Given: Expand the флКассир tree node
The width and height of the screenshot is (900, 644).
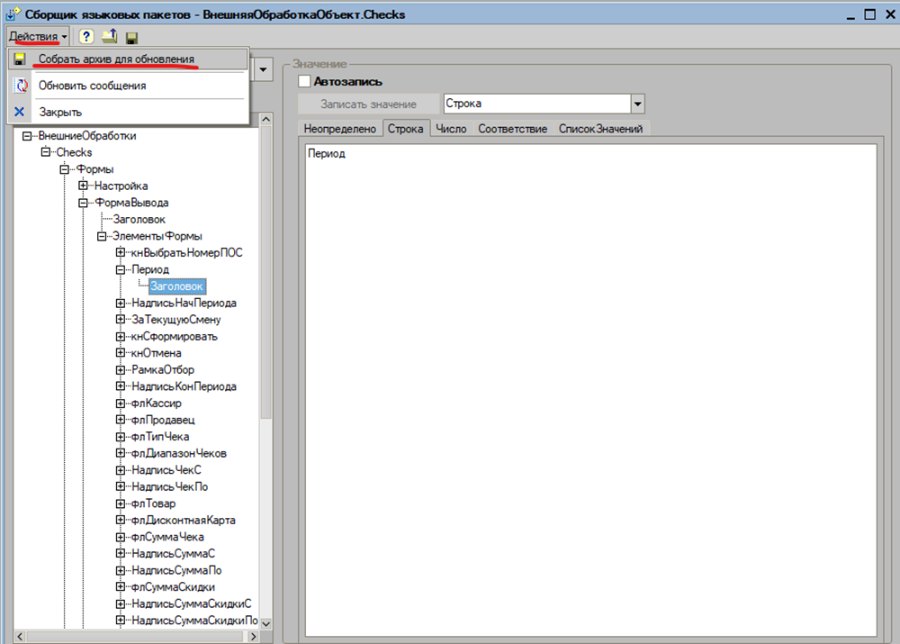Looking at the screenshot, I should click(x=120, y=403).
